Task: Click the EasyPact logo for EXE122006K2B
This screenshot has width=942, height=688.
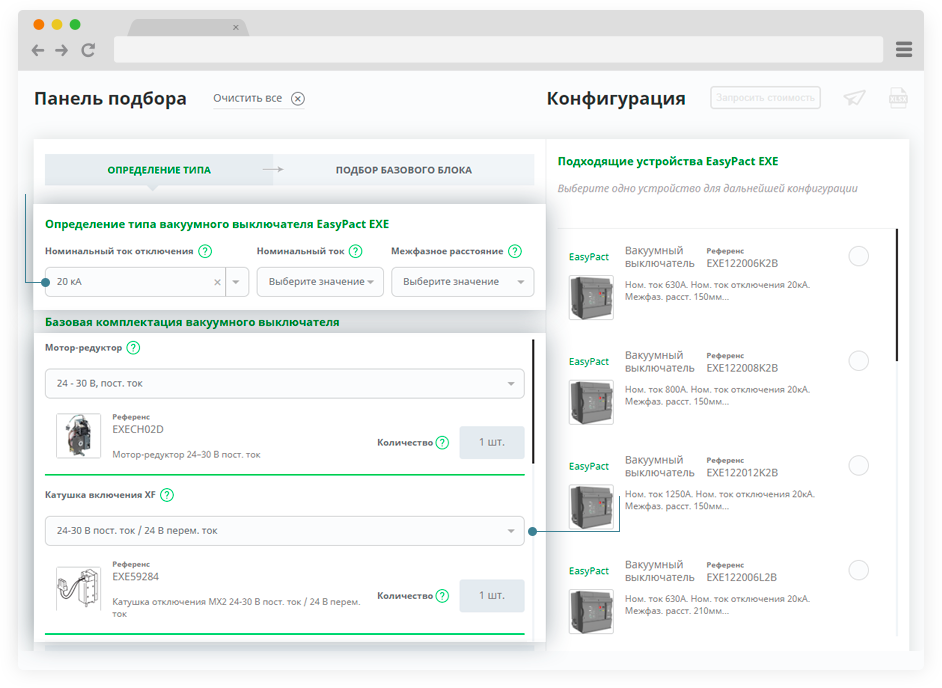Action: (x=589, y=257)
